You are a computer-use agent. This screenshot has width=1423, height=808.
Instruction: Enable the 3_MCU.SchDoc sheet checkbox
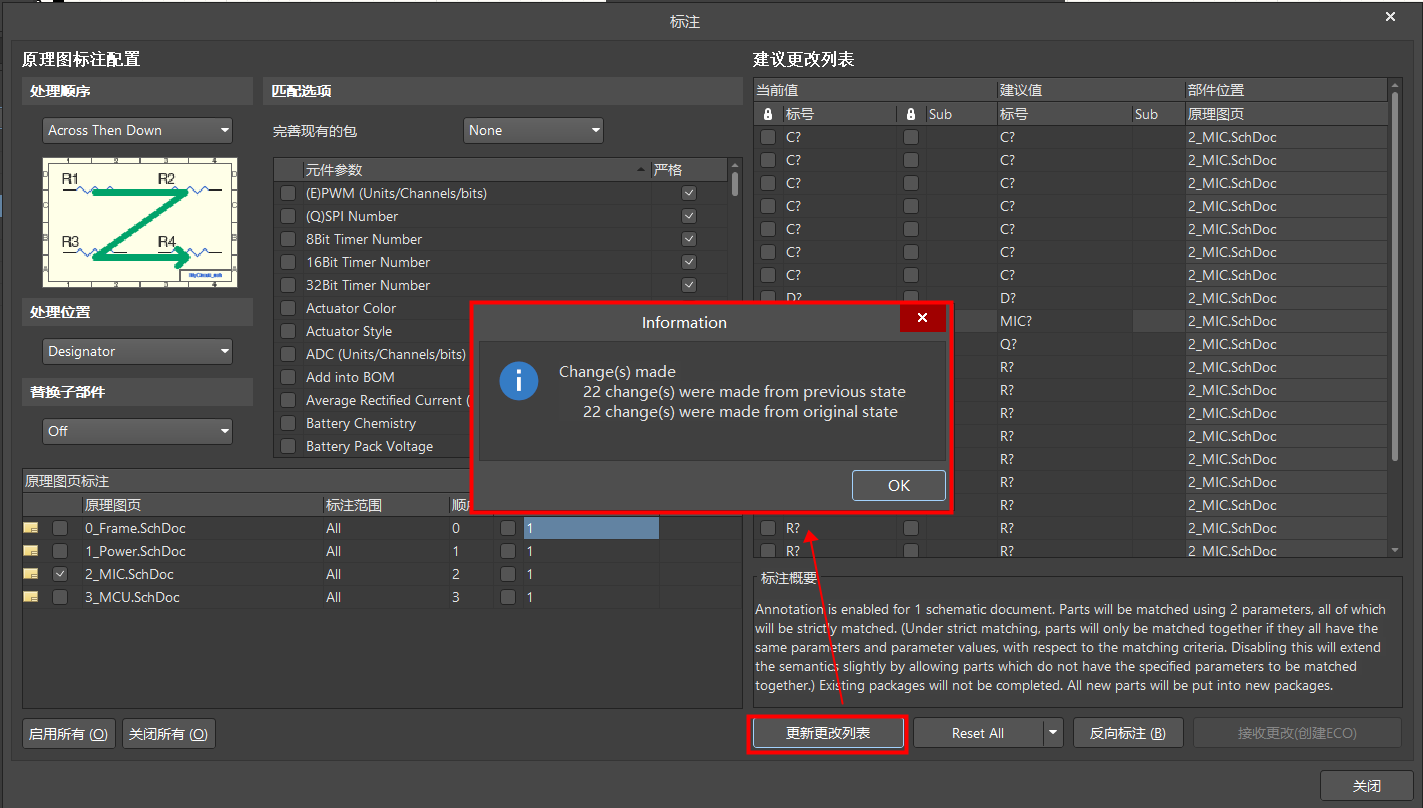pos(60,597)
